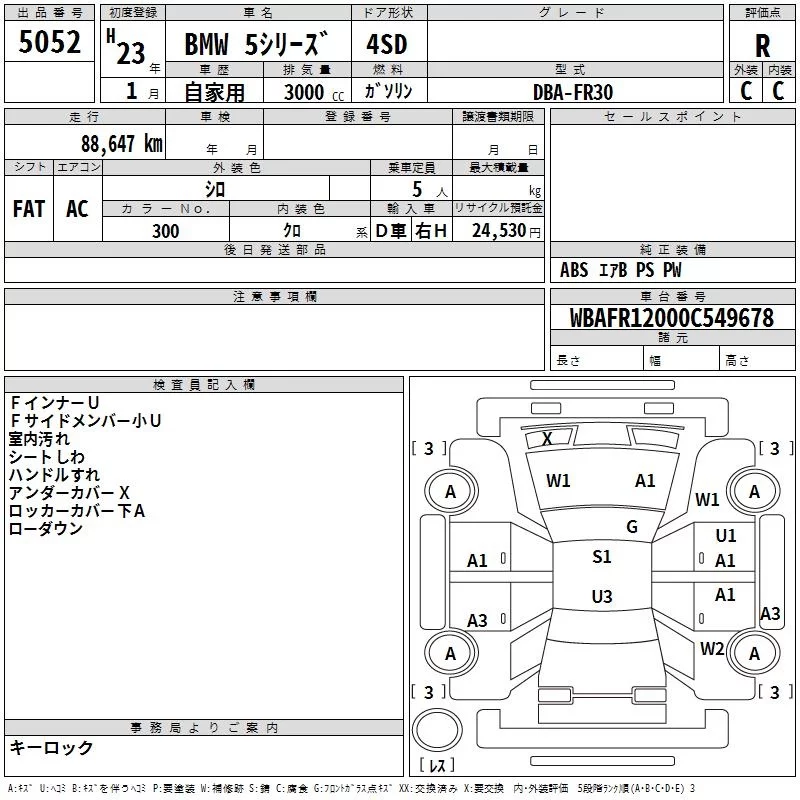Click the X mark on the front bumper

pyautogui.click(x=547, y=439)
